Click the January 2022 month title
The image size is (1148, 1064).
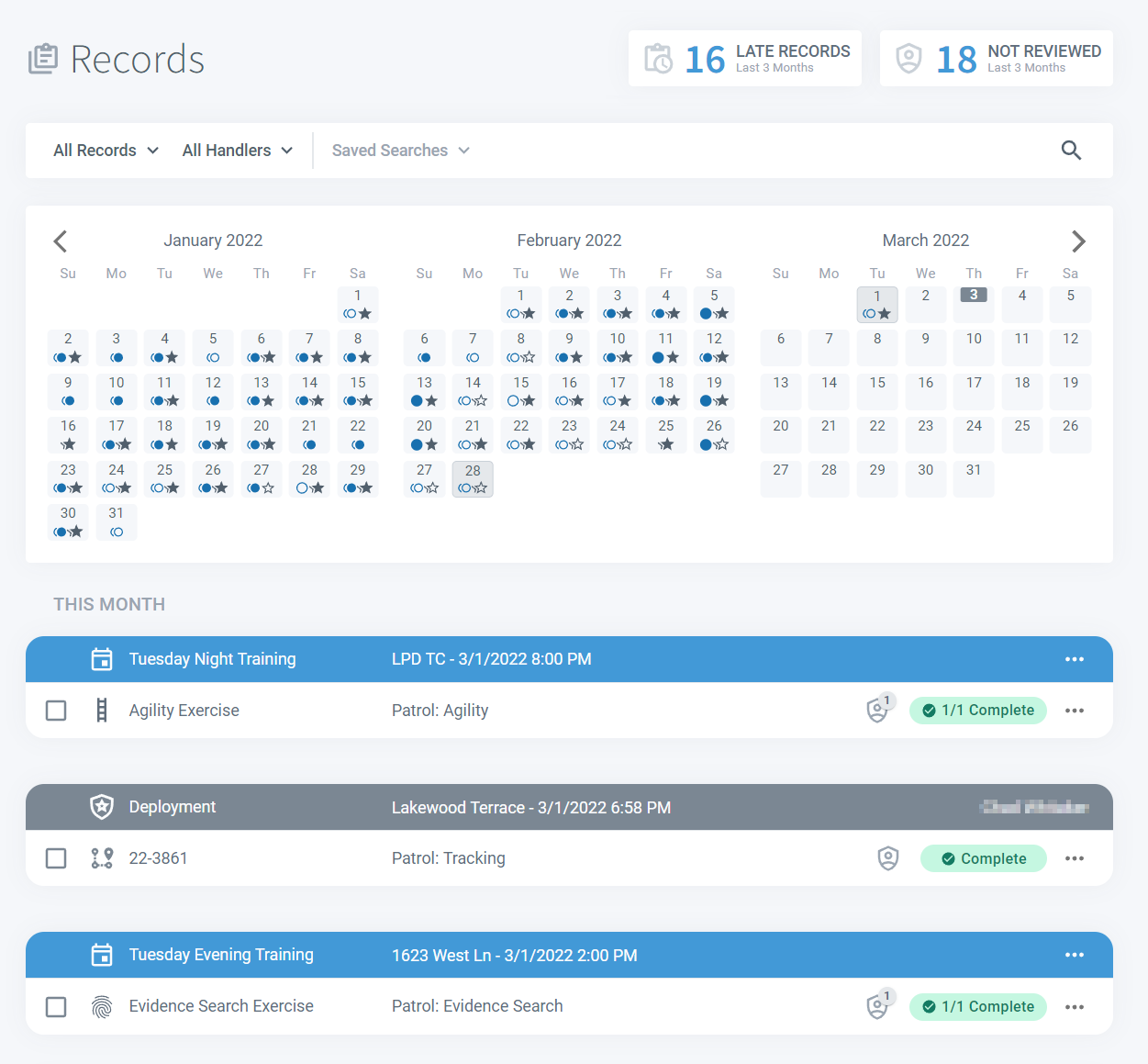pyautogui.click(x=213, y=241)
